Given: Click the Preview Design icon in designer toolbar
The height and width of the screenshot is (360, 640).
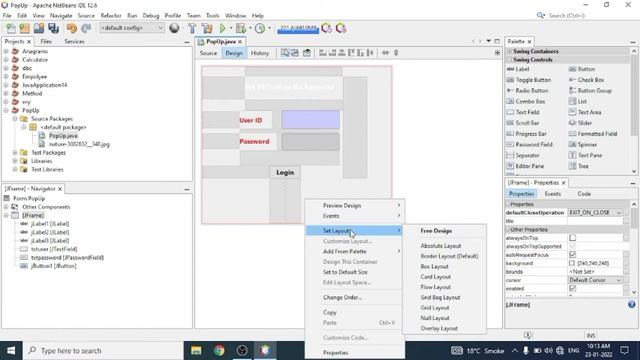Looking at the screenshot, I should tap(307, 53).
